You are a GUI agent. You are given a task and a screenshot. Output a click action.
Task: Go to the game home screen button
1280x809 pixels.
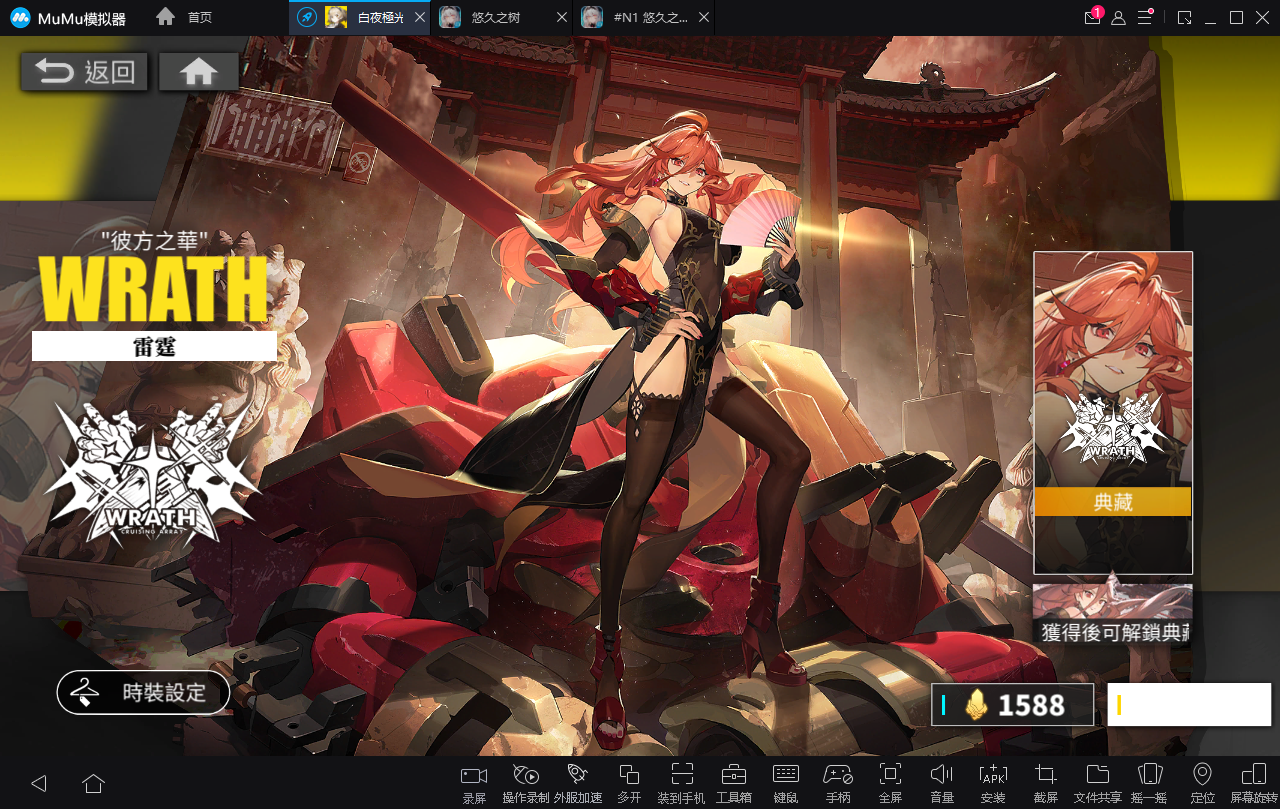[199, 72]
